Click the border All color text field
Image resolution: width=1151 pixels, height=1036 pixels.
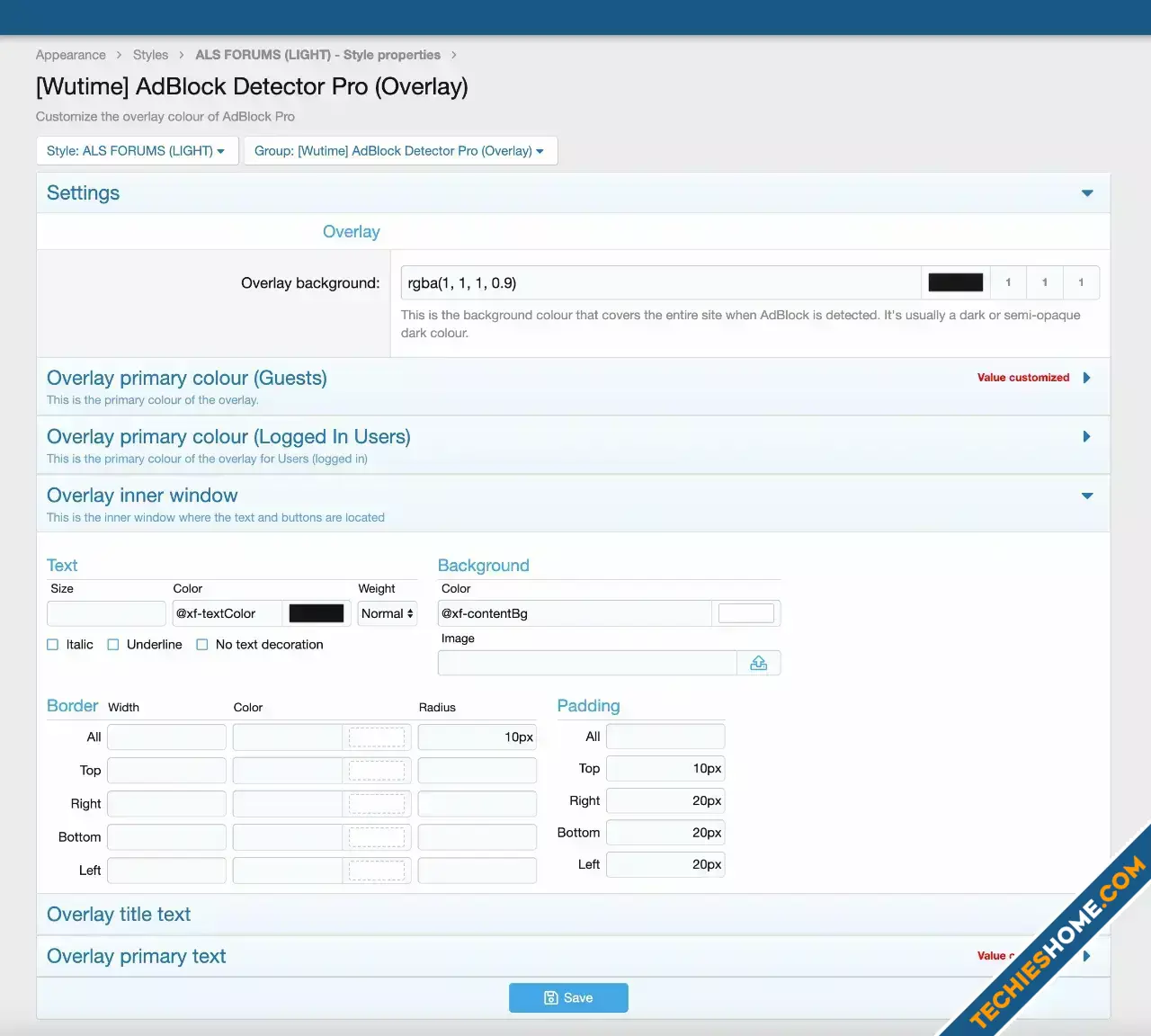[x=288, y=737]
